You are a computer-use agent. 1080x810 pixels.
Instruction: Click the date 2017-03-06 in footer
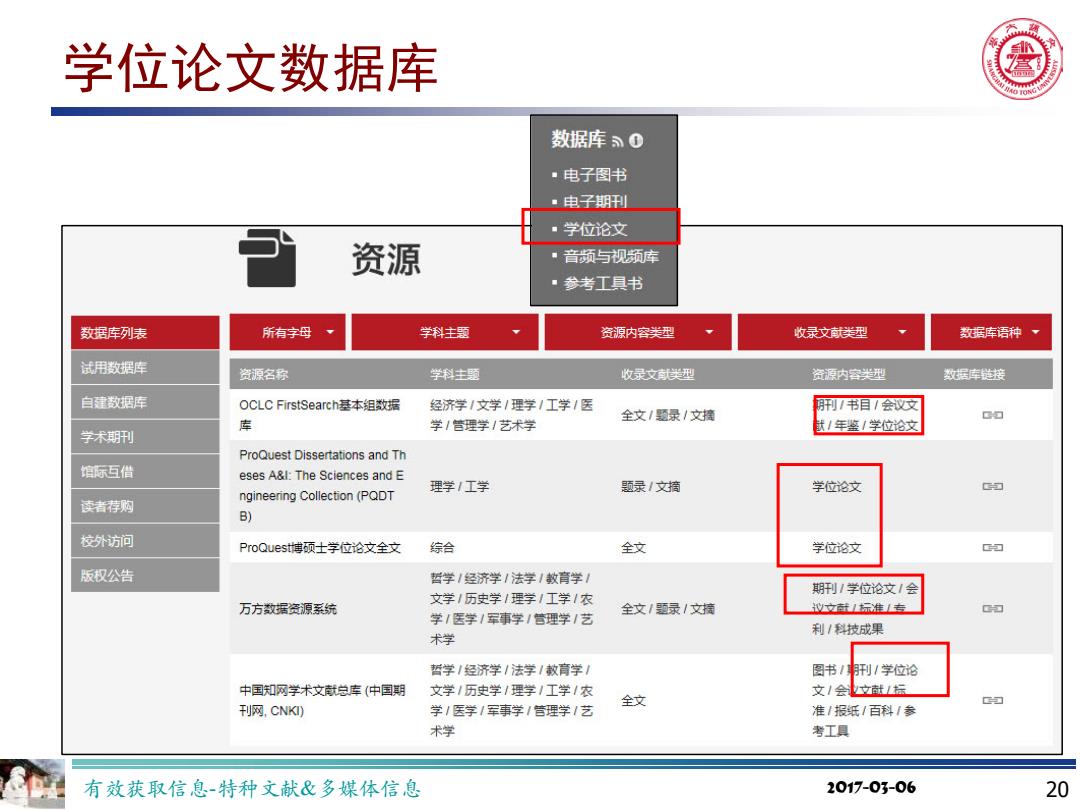coord(871,787)
